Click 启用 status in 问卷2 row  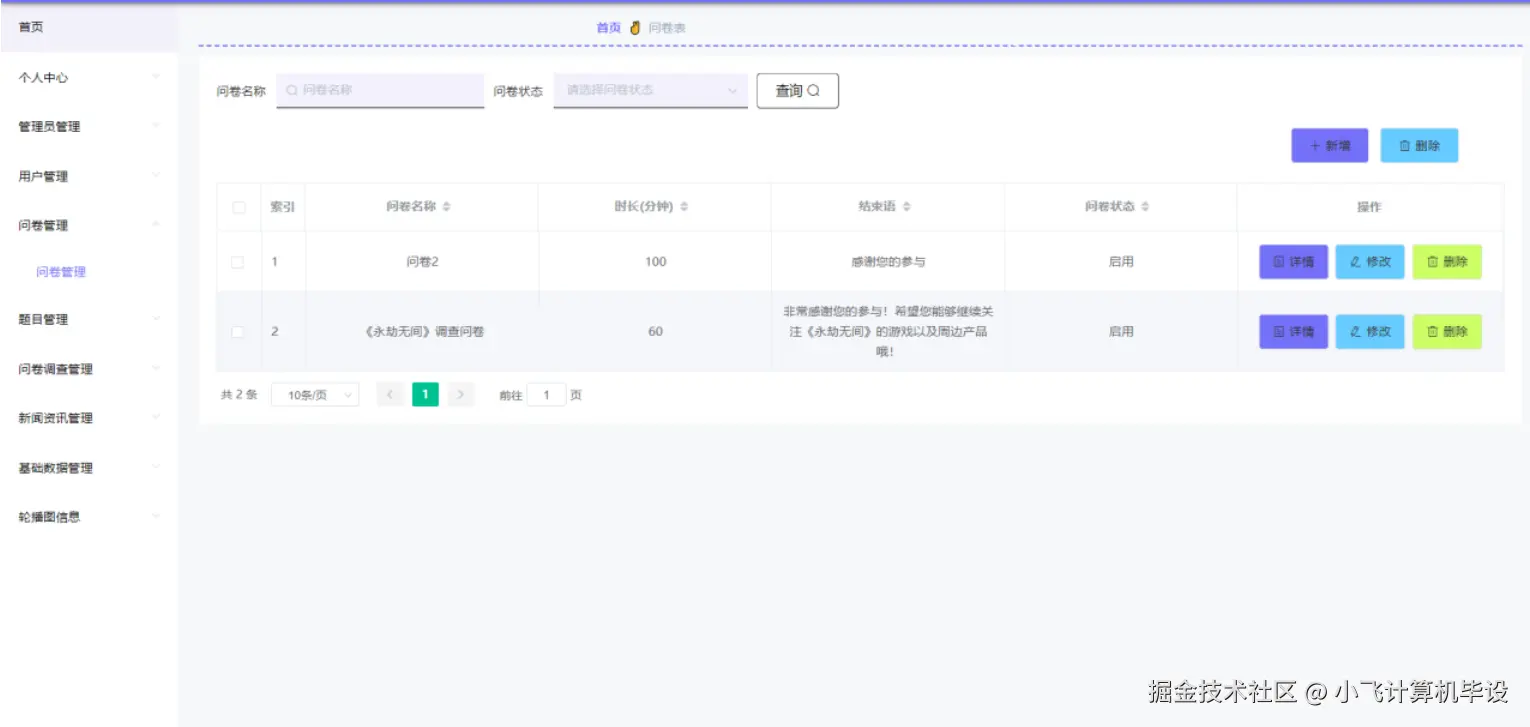pos(1121,262)
